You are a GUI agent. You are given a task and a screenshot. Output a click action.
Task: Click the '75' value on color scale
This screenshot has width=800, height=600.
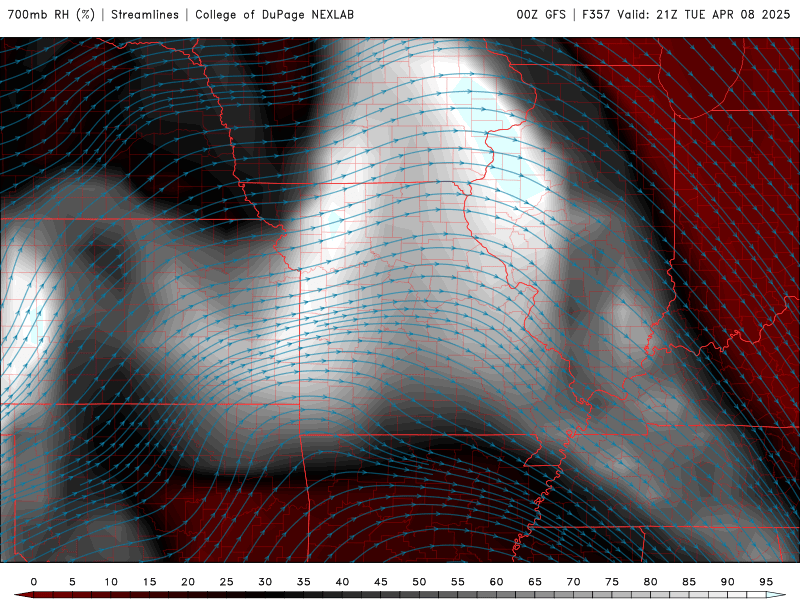[x=612, y=582]
